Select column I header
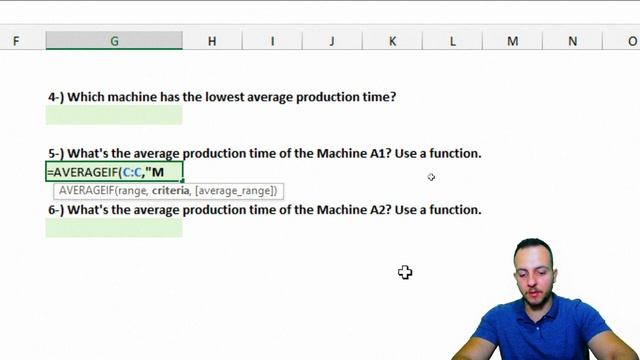Screen dimensions: 640x360 point(272,41)
